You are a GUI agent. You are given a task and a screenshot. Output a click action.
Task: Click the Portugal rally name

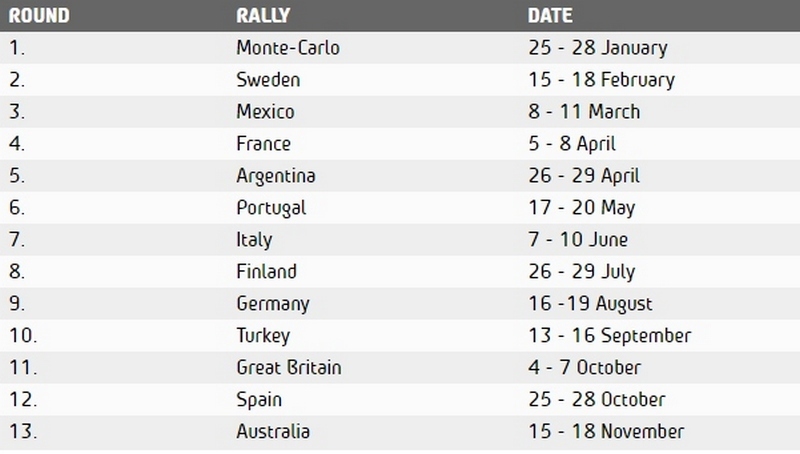(x=271, y=208)
